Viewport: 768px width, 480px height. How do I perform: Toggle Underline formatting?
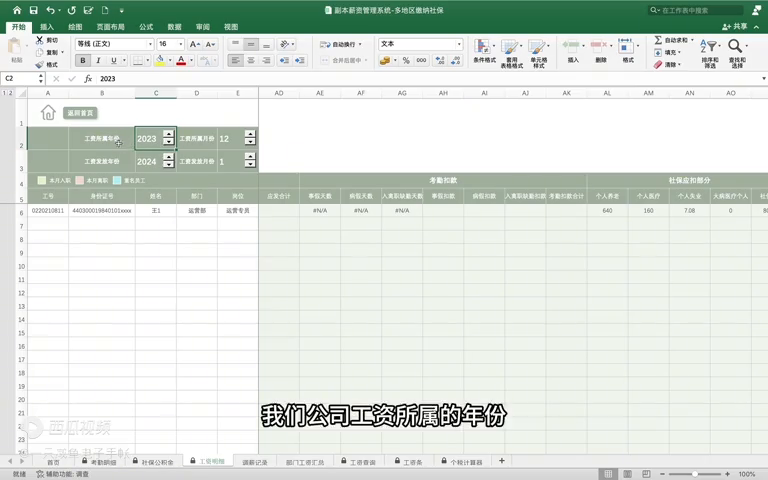(x=113, y=61)
